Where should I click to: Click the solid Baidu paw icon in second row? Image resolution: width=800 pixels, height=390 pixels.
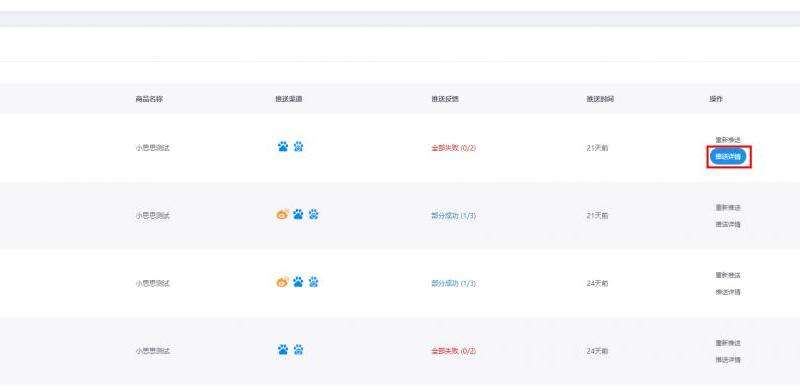[298, 214]
